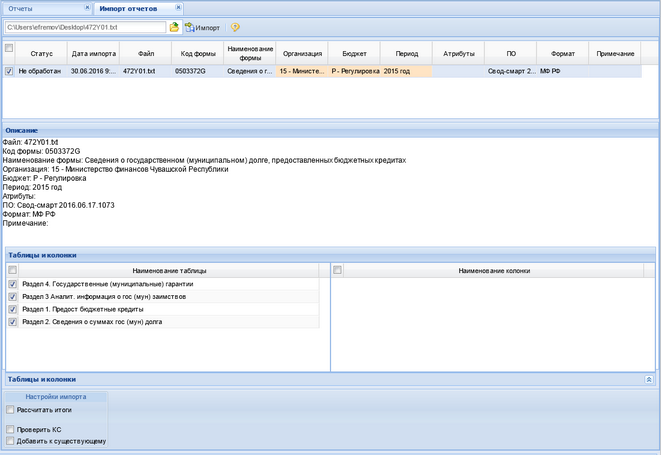Click the Атрибуты column header
Viewport: 661px width, 455px height.
[x=459, y=54]
